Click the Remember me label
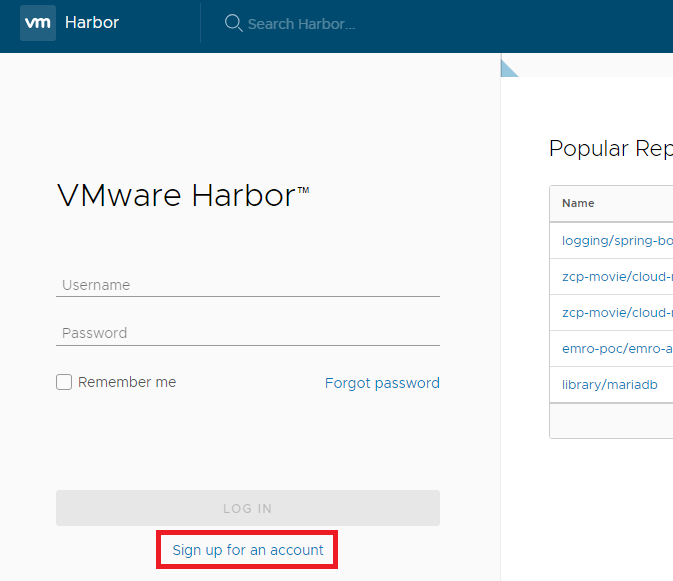673x581 pixels. coord(127,382)
